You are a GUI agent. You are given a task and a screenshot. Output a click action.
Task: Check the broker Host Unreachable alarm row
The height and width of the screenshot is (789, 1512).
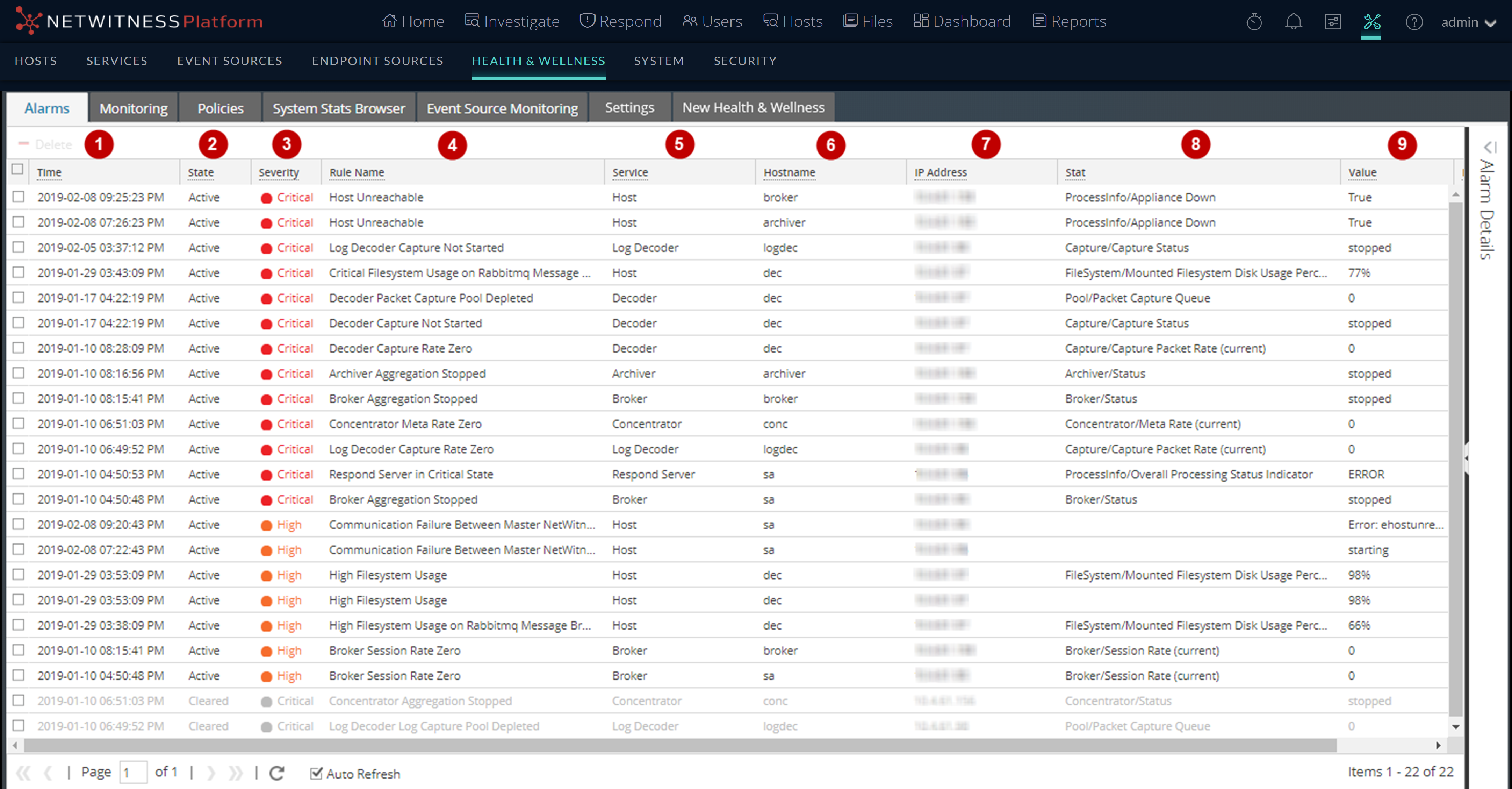pyautogui.click(x=19, y=197)
